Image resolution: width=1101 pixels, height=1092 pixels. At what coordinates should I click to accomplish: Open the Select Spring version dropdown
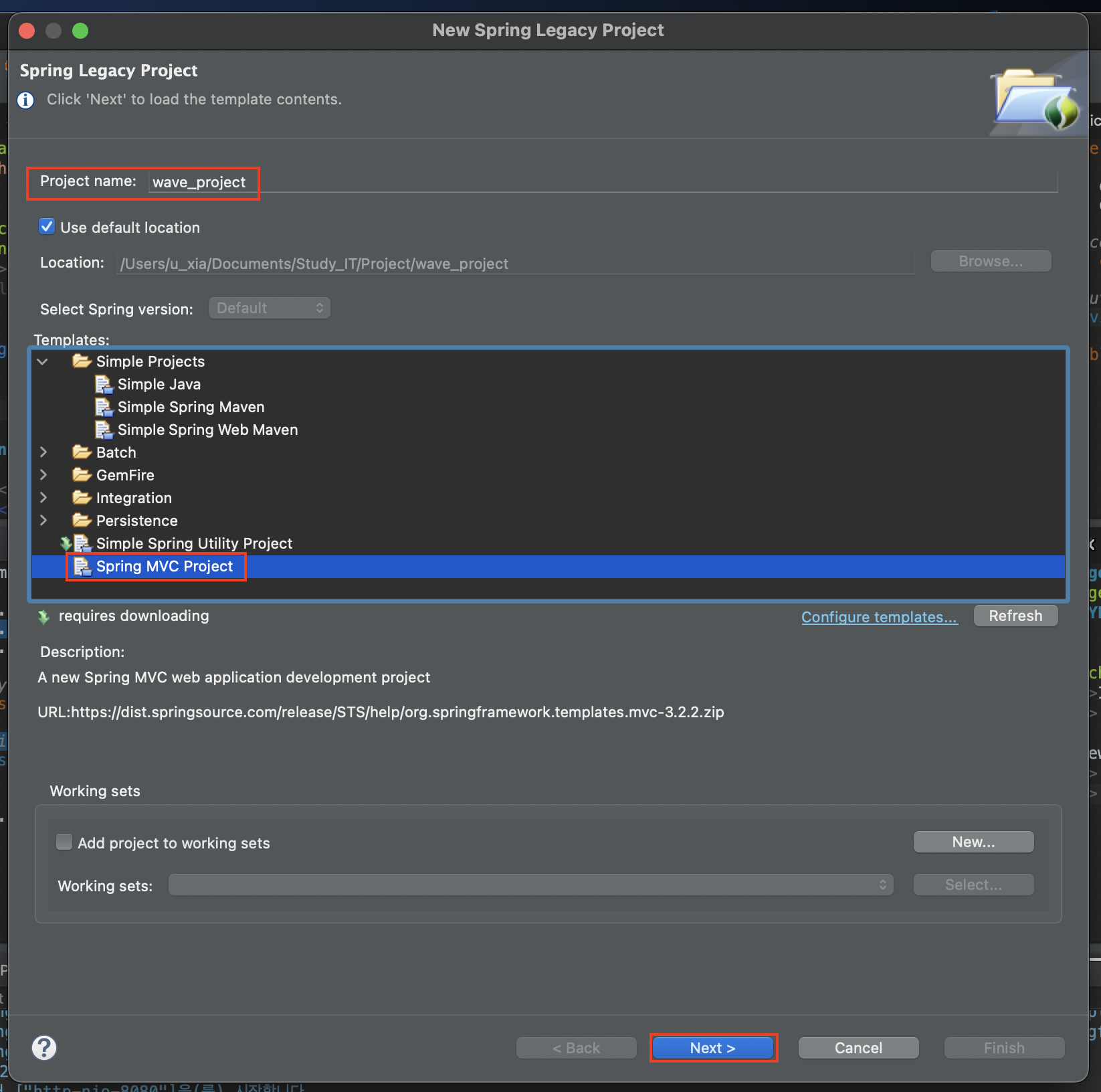pyautogui.click(x=270, y=308)
